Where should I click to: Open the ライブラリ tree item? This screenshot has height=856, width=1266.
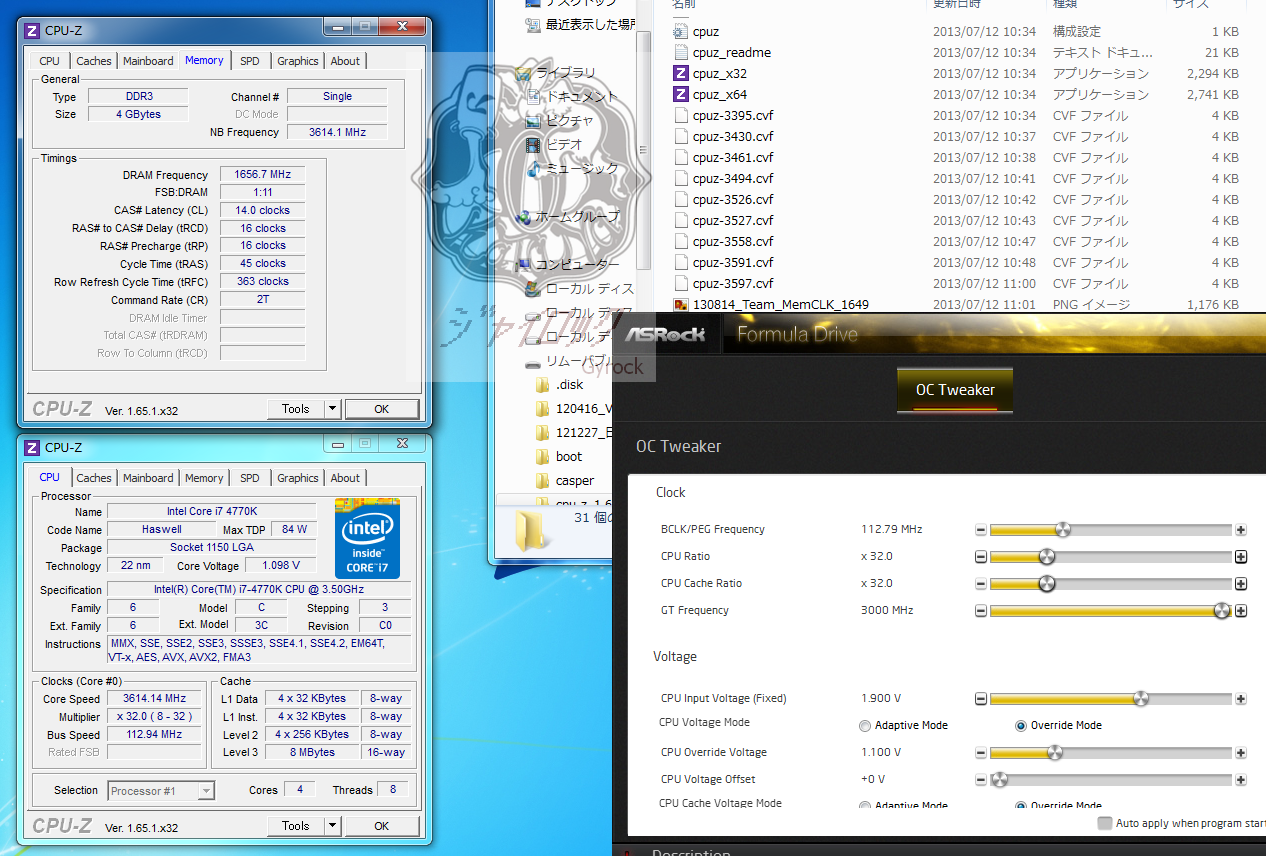(x=555, y=72)
